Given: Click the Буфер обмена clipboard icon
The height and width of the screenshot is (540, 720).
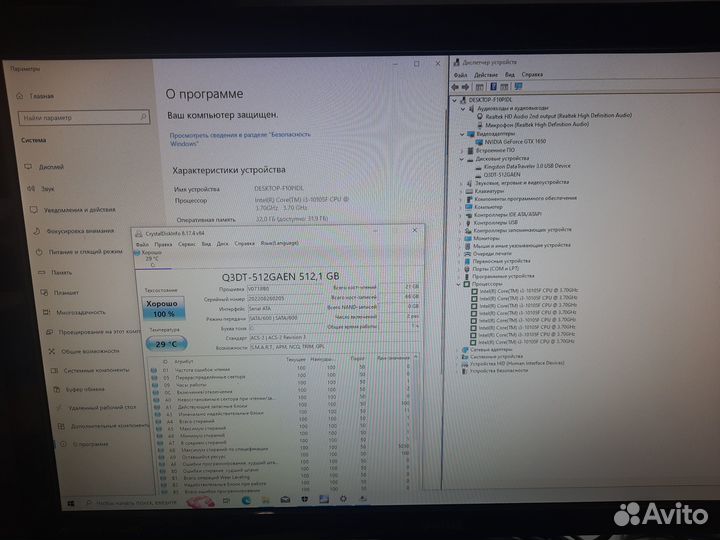Looking at the screenshot, I should [x=56, y=389].
